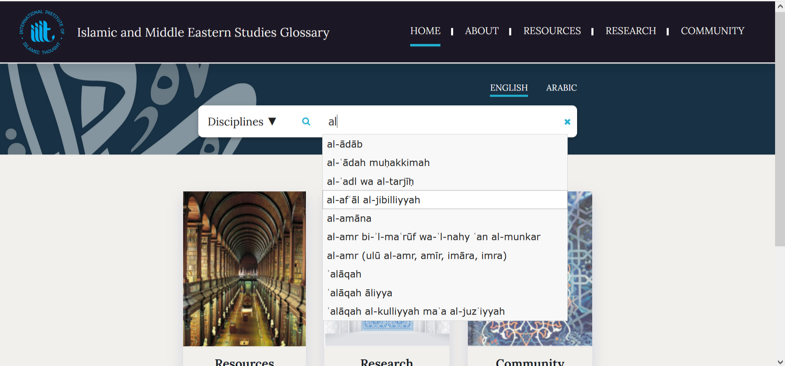The height and width of the screenshot is (366, 785).
Task: Clear the search with the X icon
Action: coord(567,121)
